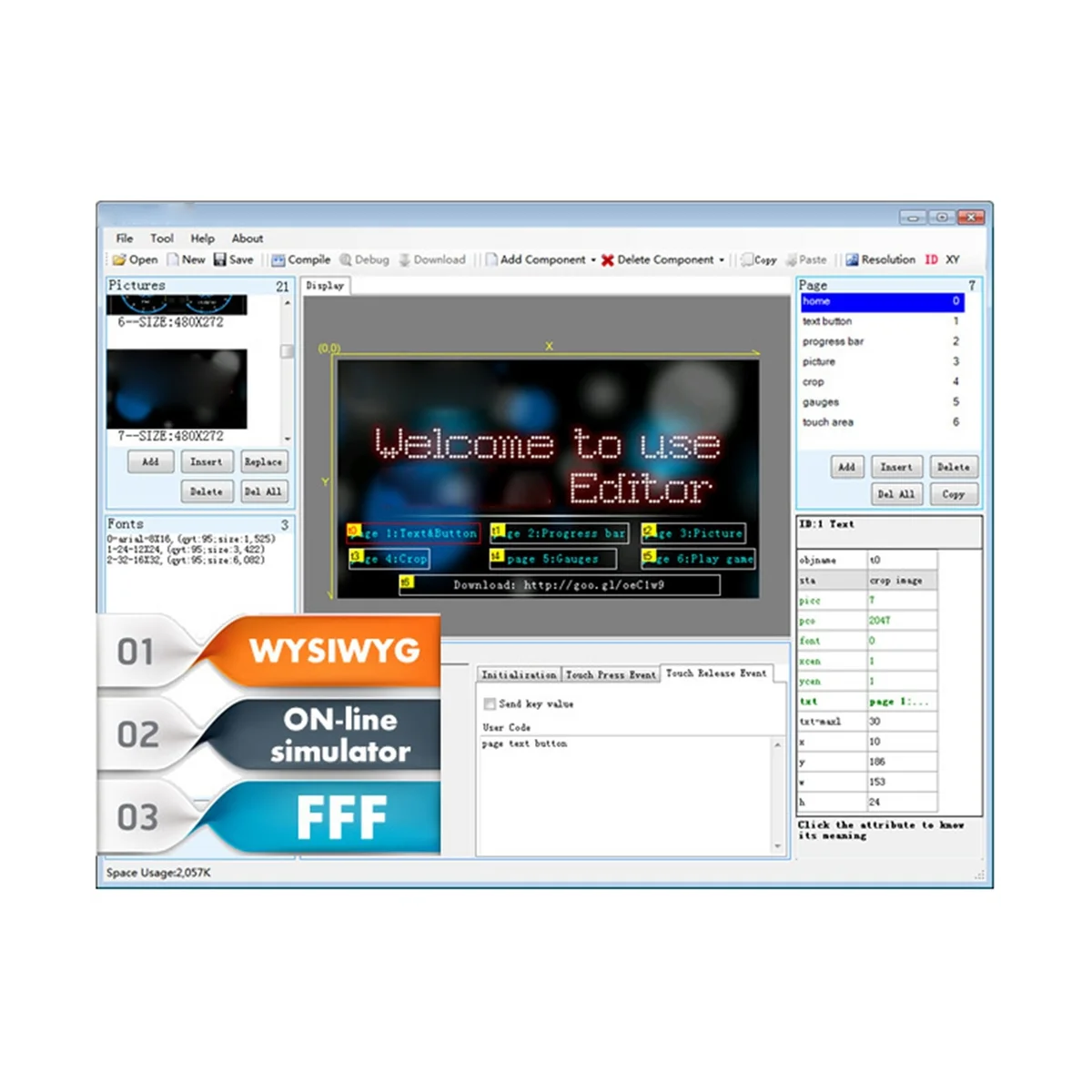Image resolution: width=1092 pixels, height=1092 pixels.
Task: Select 'page 4:Crop' component on canvas
Action: click(x=389, y=559)
